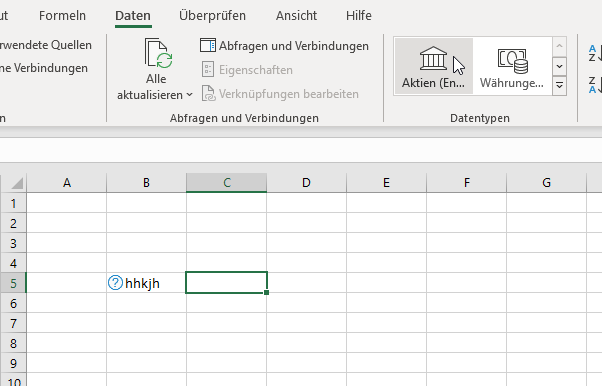Sort ascending with A-Z icon
Image resolution: width=602 pixels, height=386 pixels.
point(595,53)
